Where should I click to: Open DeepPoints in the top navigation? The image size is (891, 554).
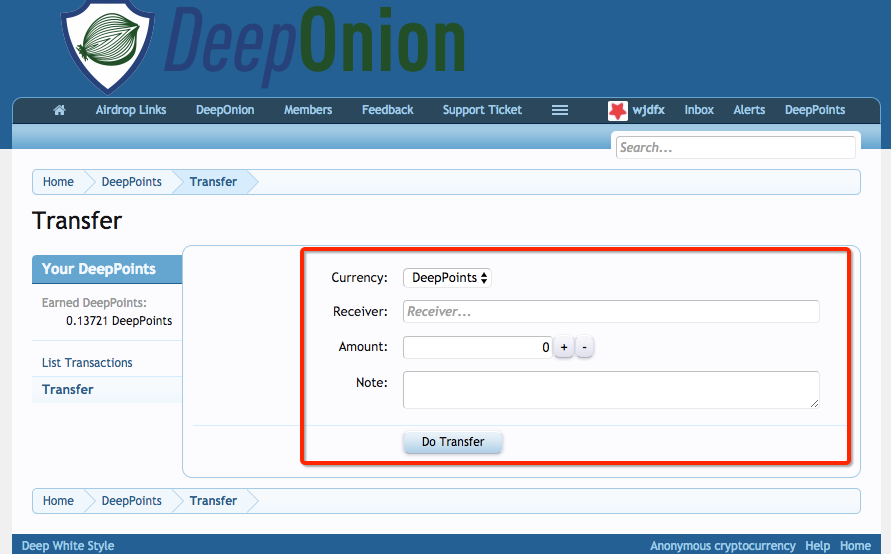815,110
